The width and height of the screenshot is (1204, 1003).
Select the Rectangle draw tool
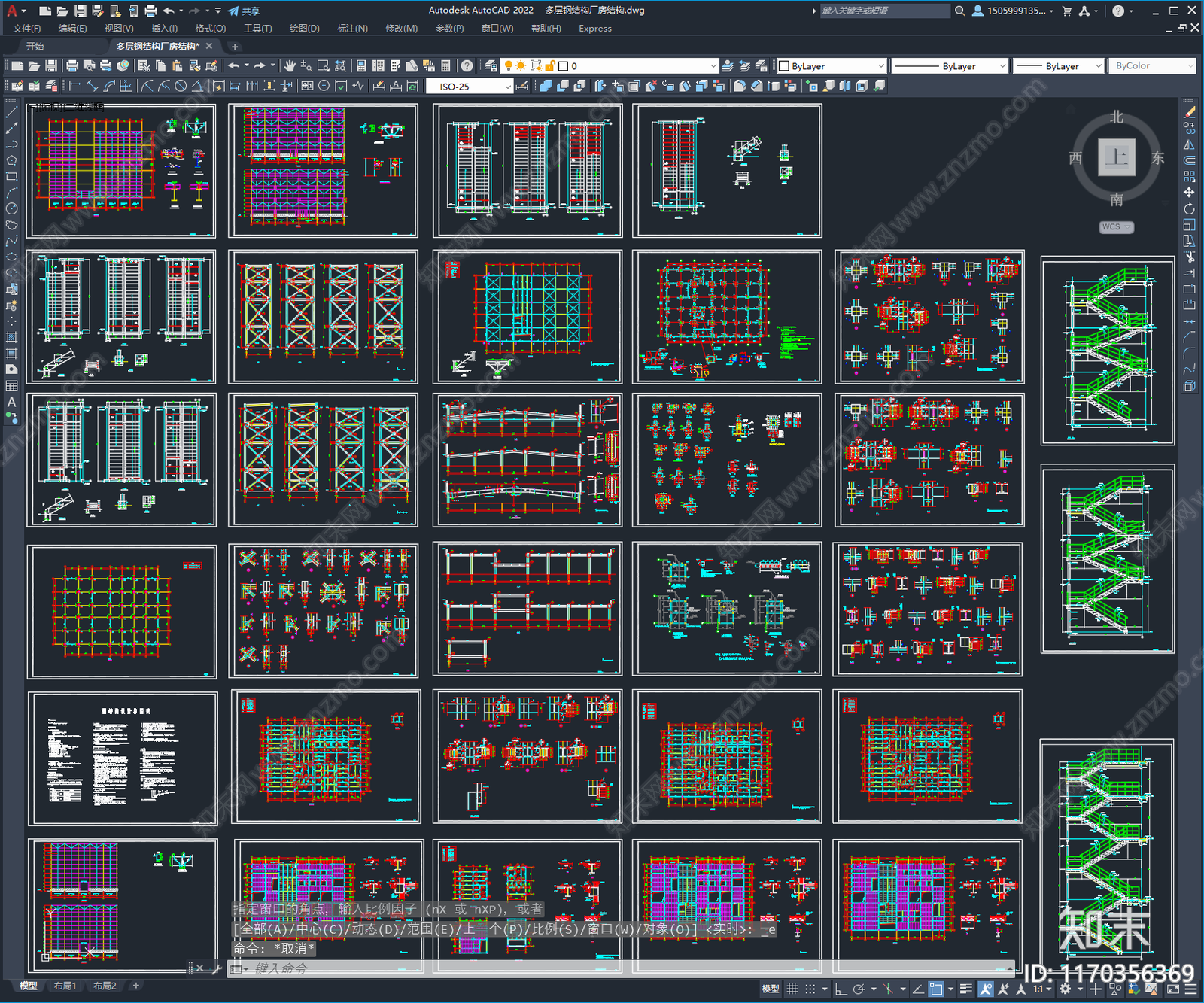coord(11,177)
